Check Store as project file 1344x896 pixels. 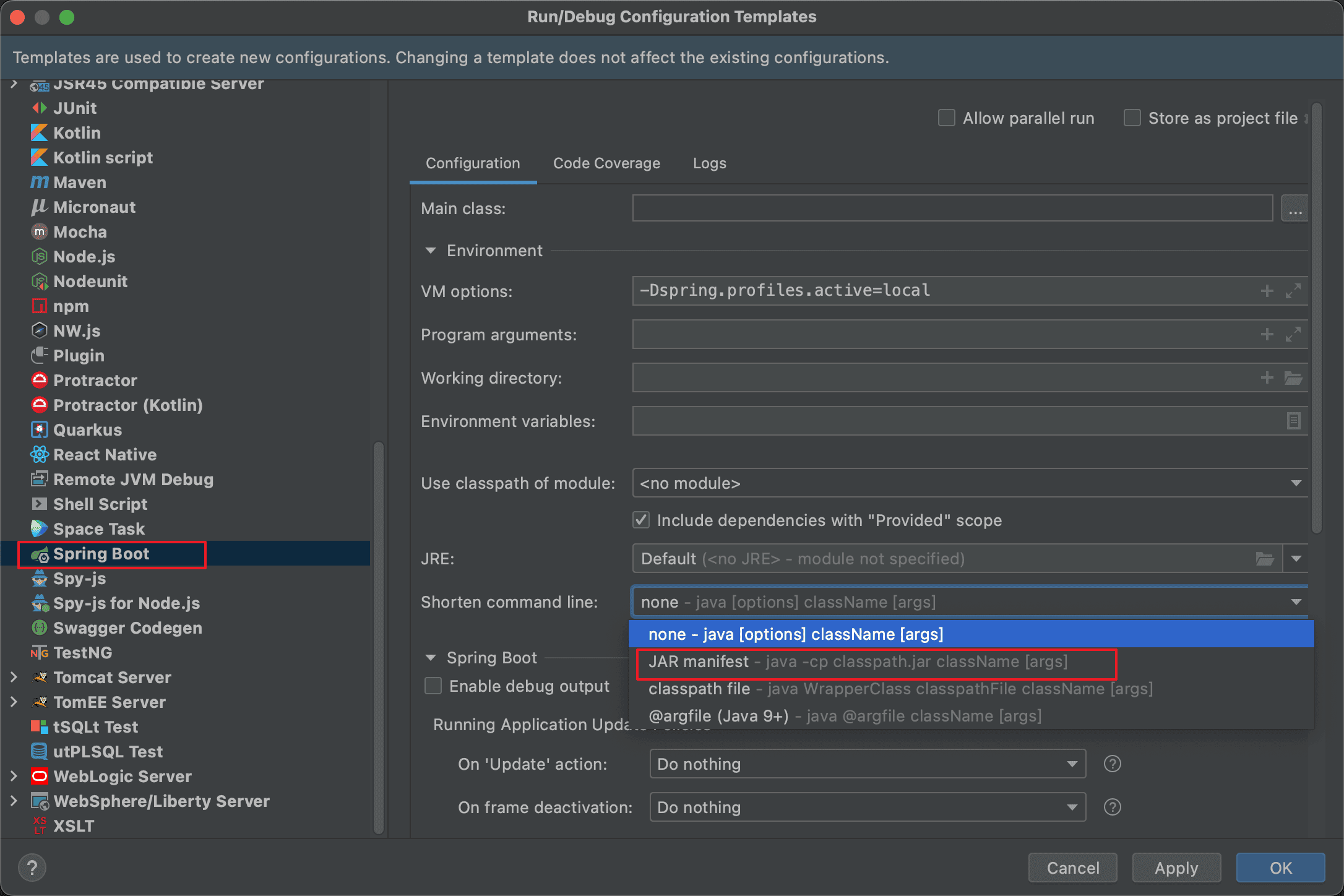click(1132, 118)
